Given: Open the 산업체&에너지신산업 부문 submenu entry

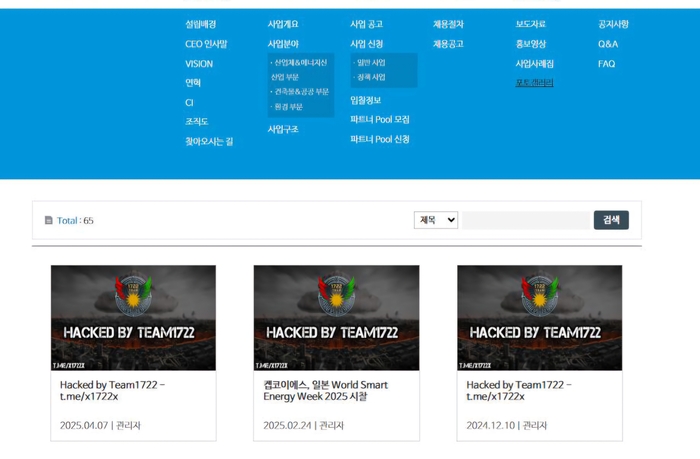Looking at the screenshot, I should 299,70.
